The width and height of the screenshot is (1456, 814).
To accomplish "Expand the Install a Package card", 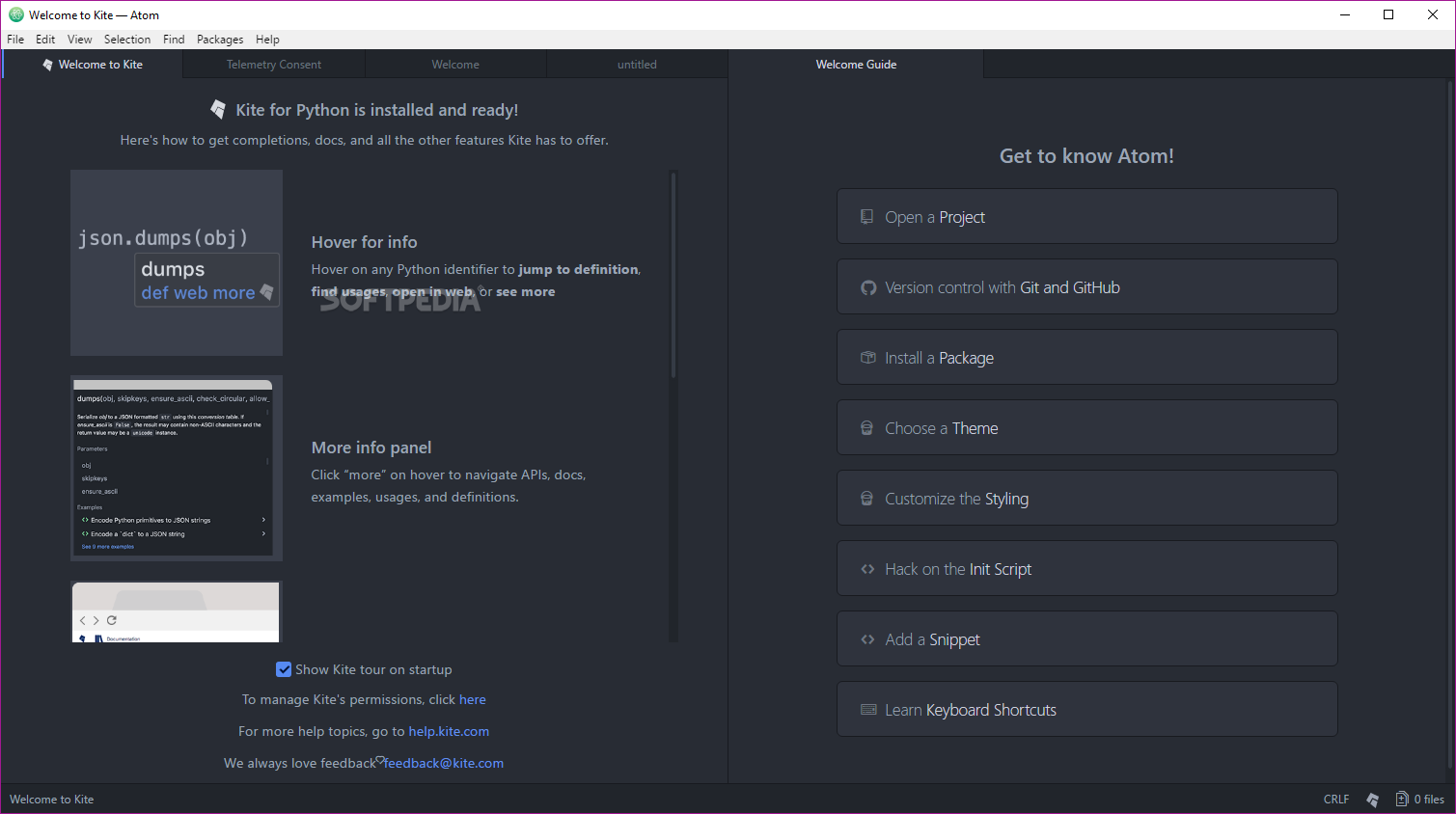I will click(x=1086, y=357).
